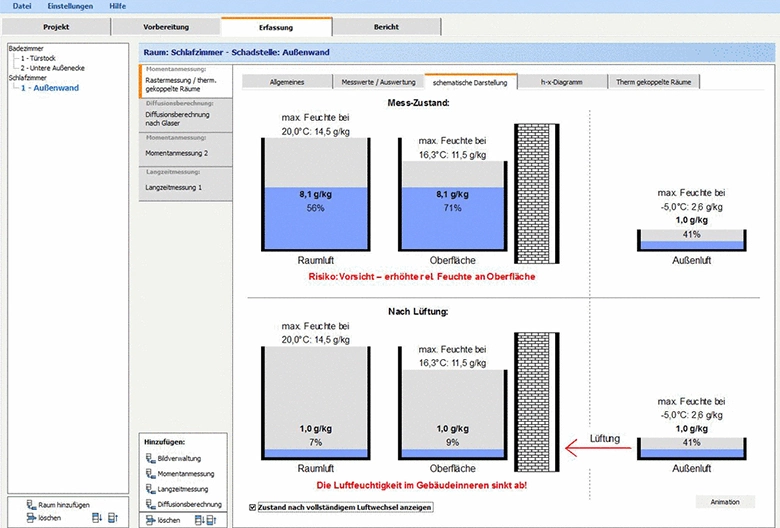Toggle Zustand nach vollständigem Luftwechsel anzeigen
The height and width of the screenshot is (528, 780).
[252, 508]
